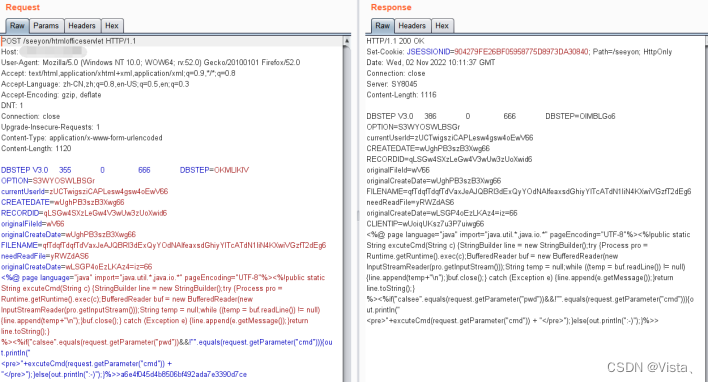Click the Set-Cookie JSESSIONID header line
This screenshot has height=383, width=708.
[519, 52]
